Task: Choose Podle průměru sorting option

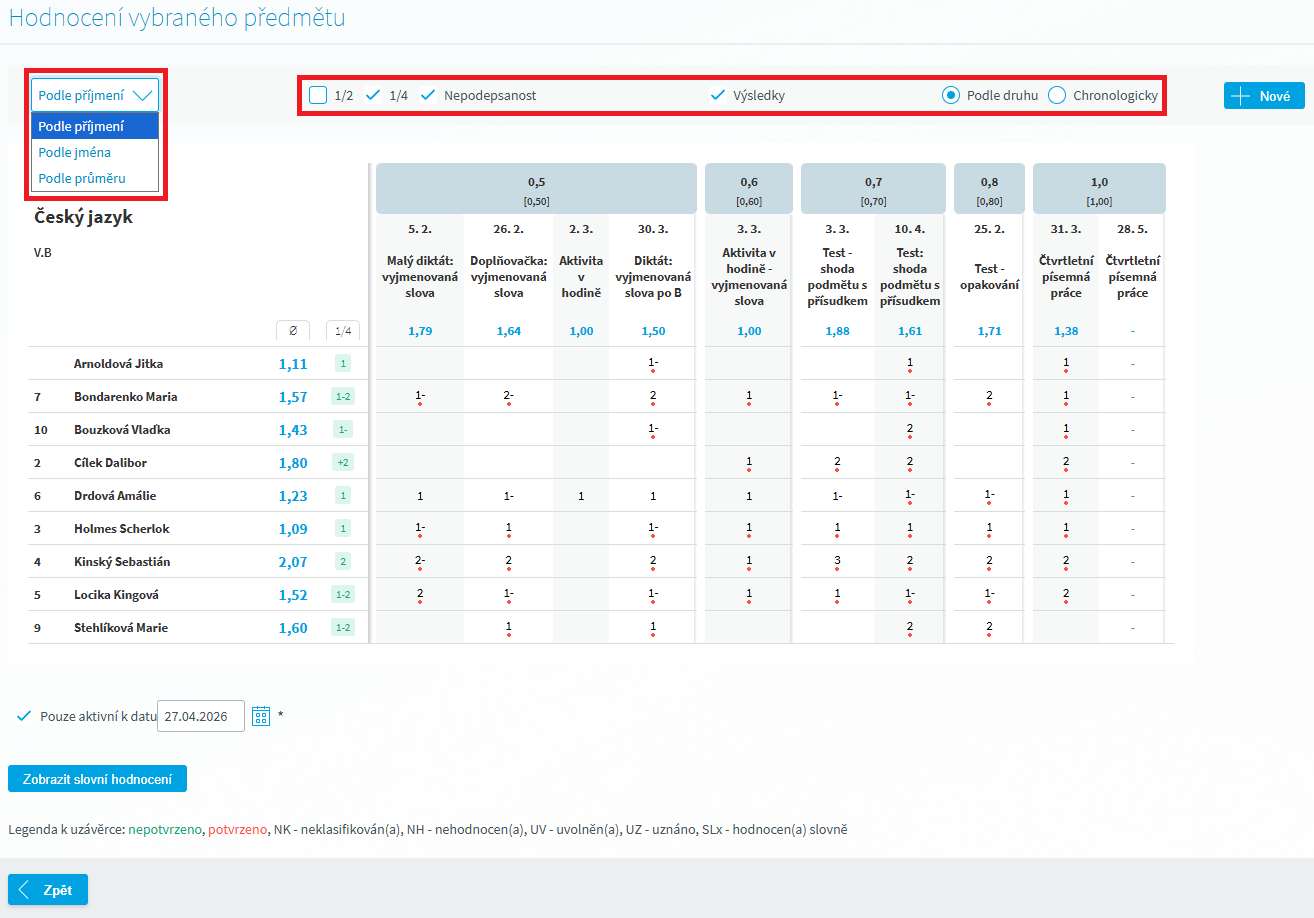Action: coord(82,179)
